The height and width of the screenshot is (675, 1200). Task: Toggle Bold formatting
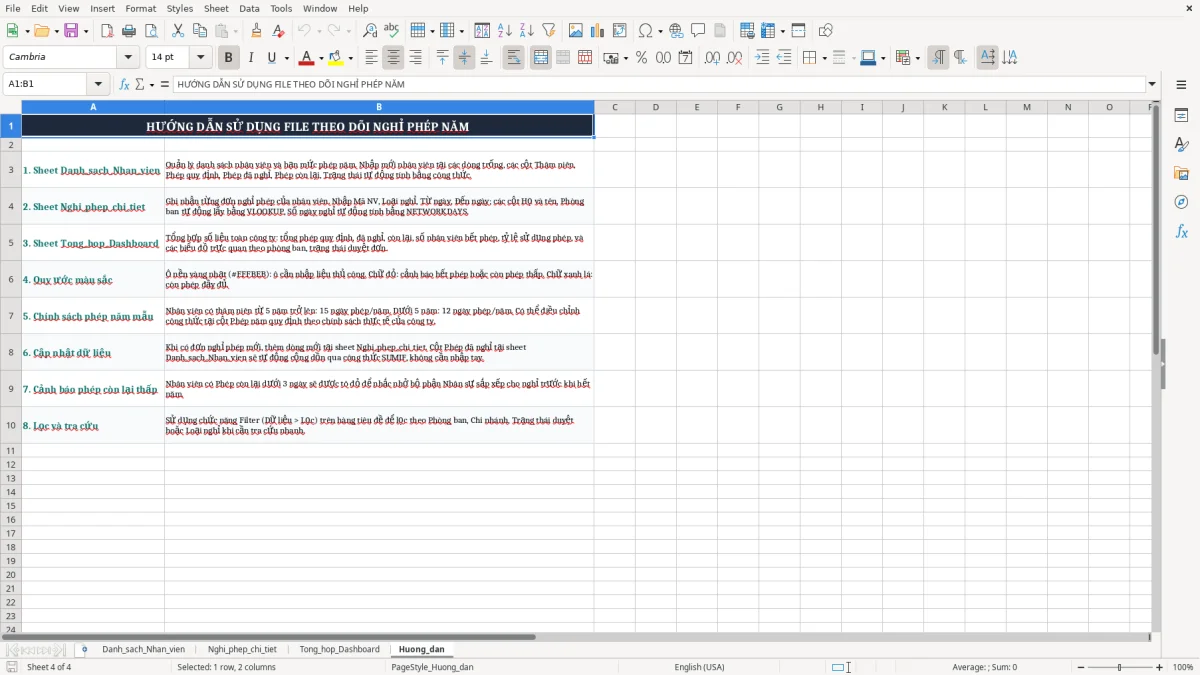coord(228,58)
